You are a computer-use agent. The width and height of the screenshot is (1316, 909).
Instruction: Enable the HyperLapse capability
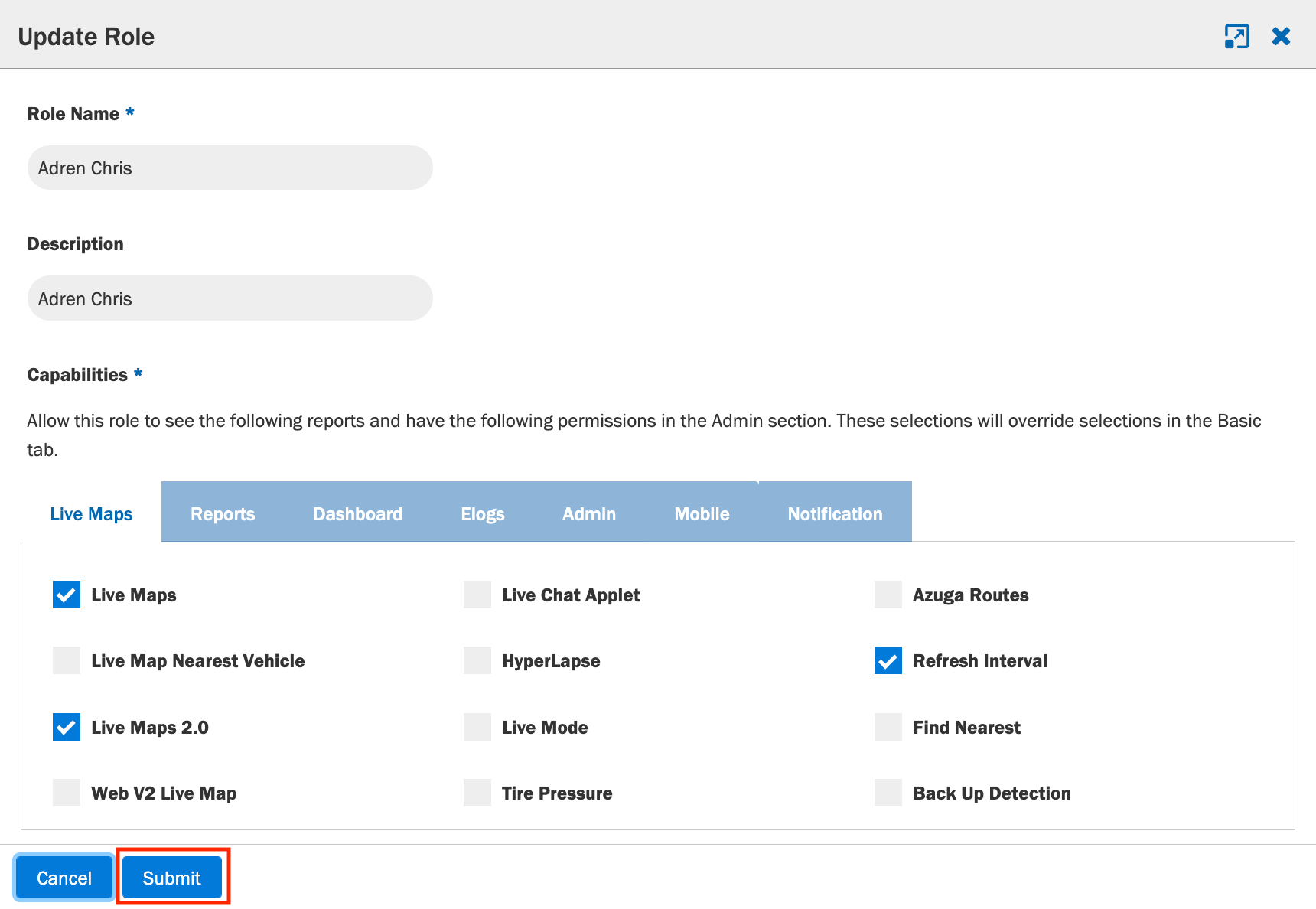click(x=477, y=660)
